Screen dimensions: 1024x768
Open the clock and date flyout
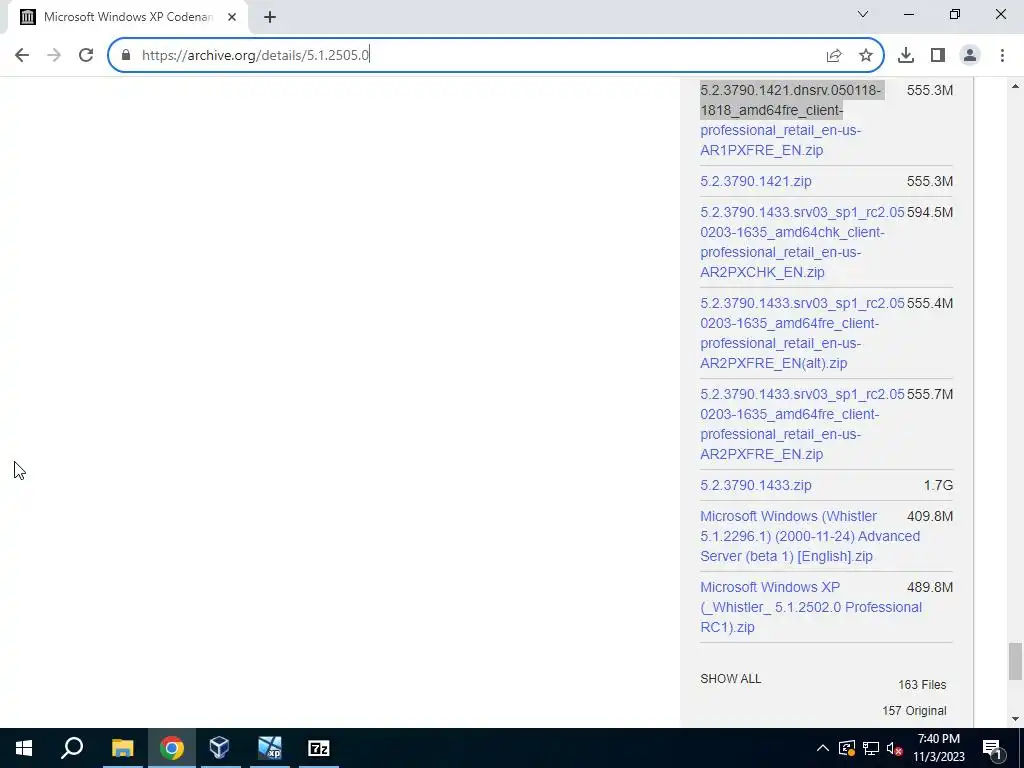click(938, 748)
